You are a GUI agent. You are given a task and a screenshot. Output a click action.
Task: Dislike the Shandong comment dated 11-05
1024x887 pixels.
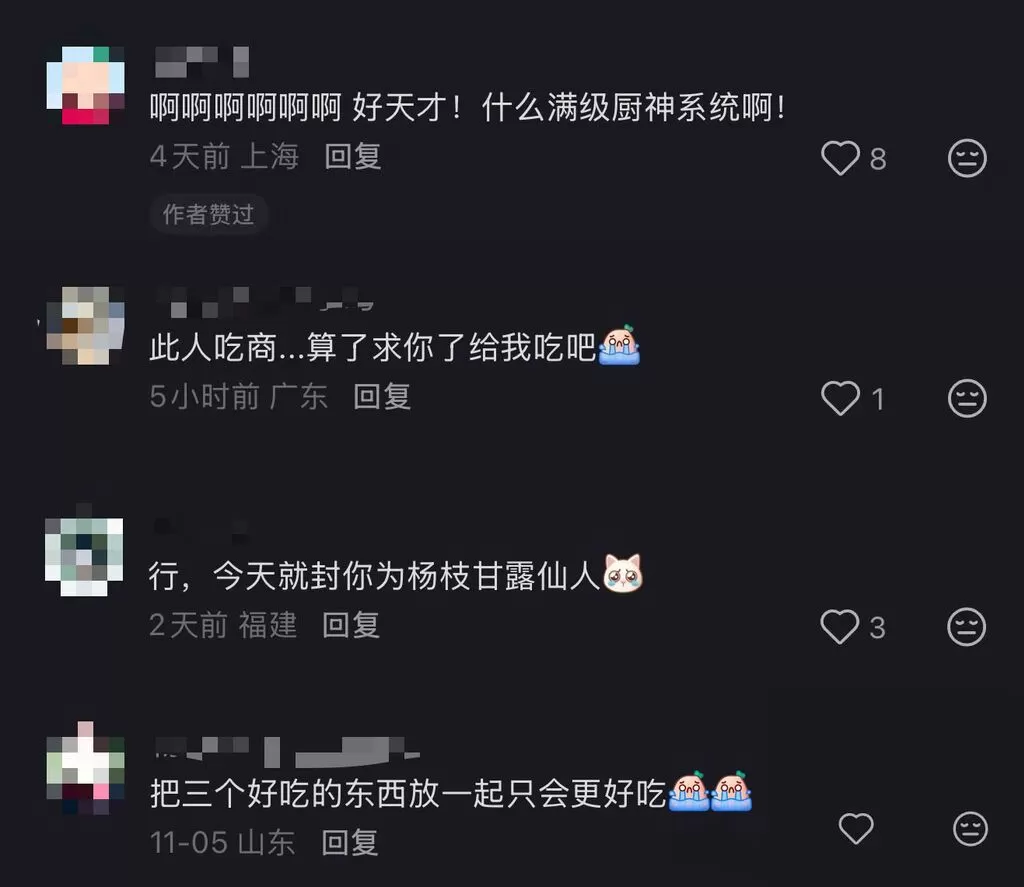point(970,828)
